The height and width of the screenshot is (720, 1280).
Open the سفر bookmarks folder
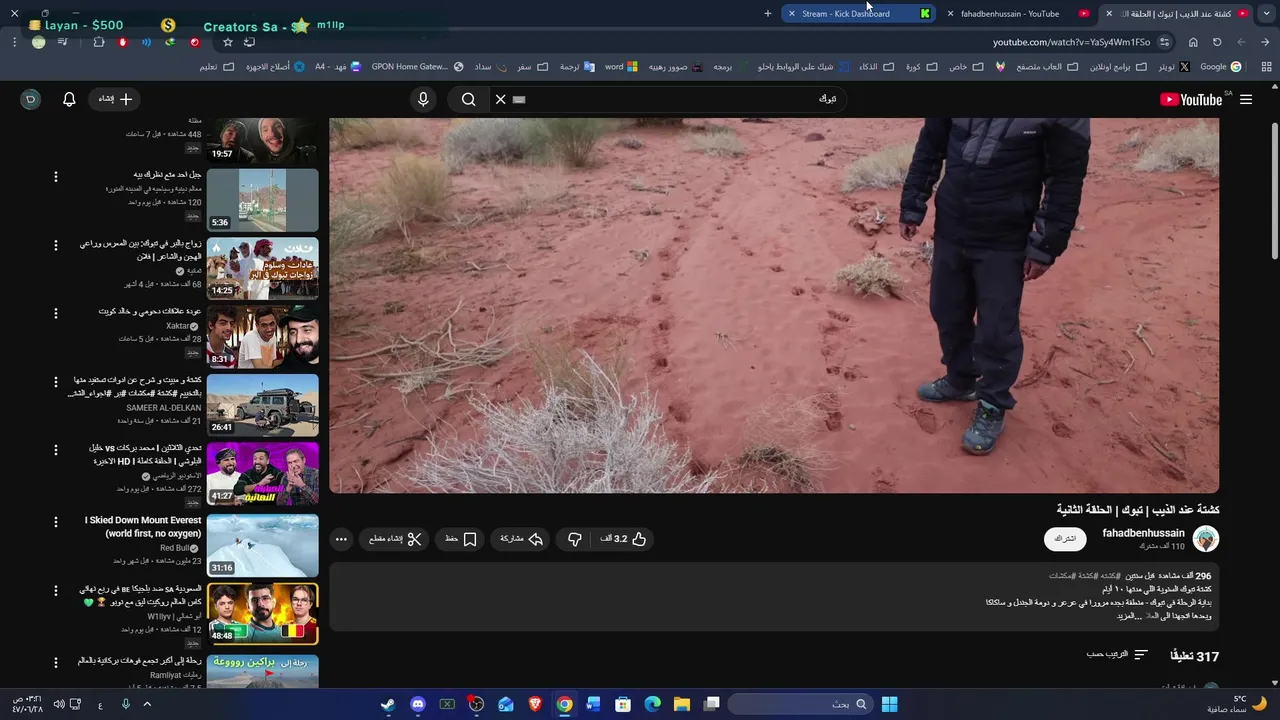(532, 67)
